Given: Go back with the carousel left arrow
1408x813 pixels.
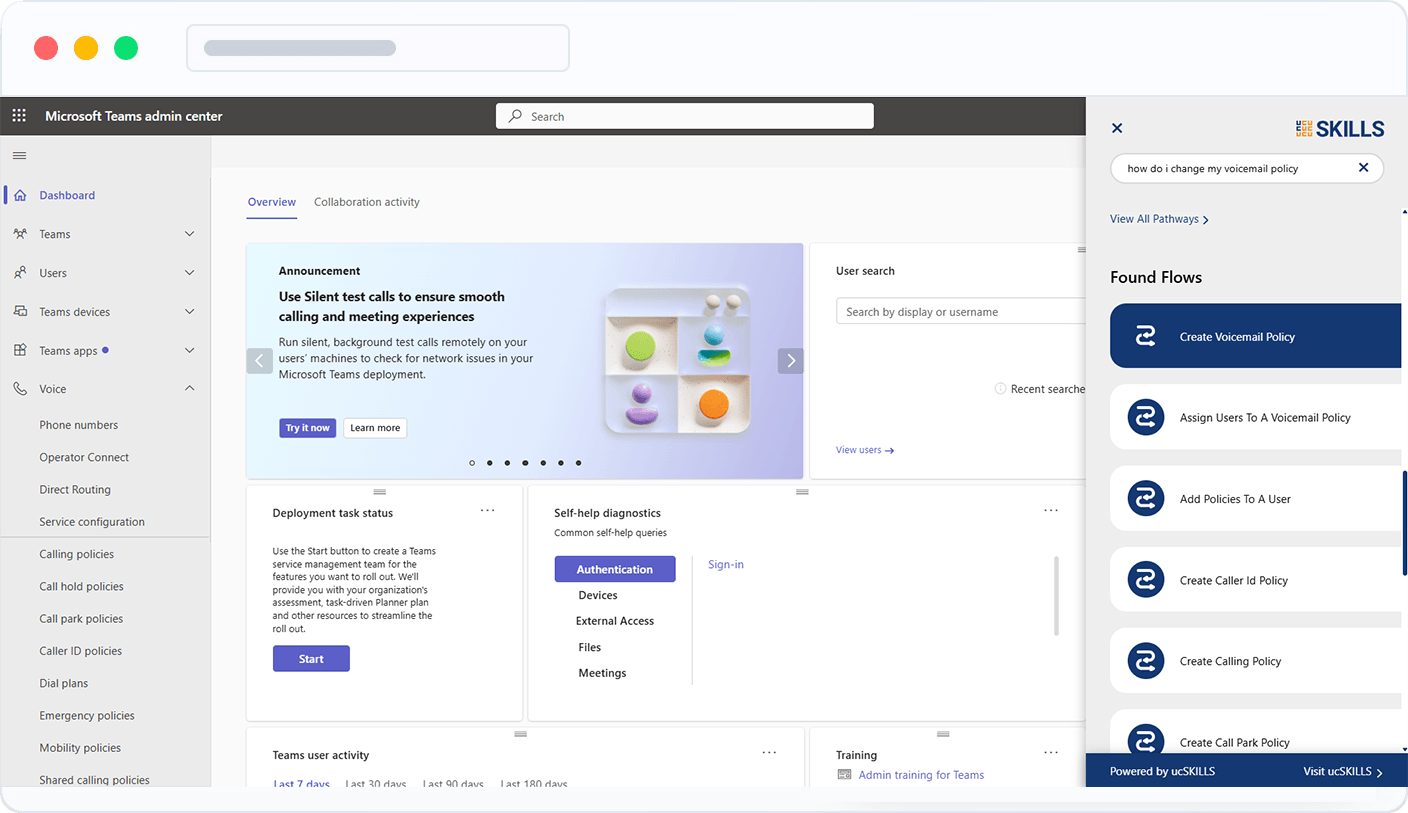Looking at the screenshot, I should point(259,361).
